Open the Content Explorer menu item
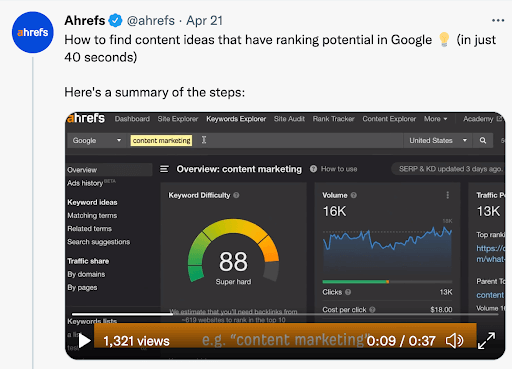The height and width of the screenshot is (369, 512). coord(389,119)
